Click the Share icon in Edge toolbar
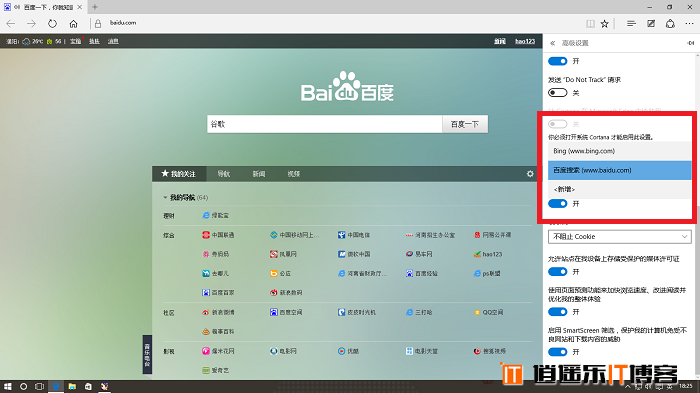 (x=670, y=24)
